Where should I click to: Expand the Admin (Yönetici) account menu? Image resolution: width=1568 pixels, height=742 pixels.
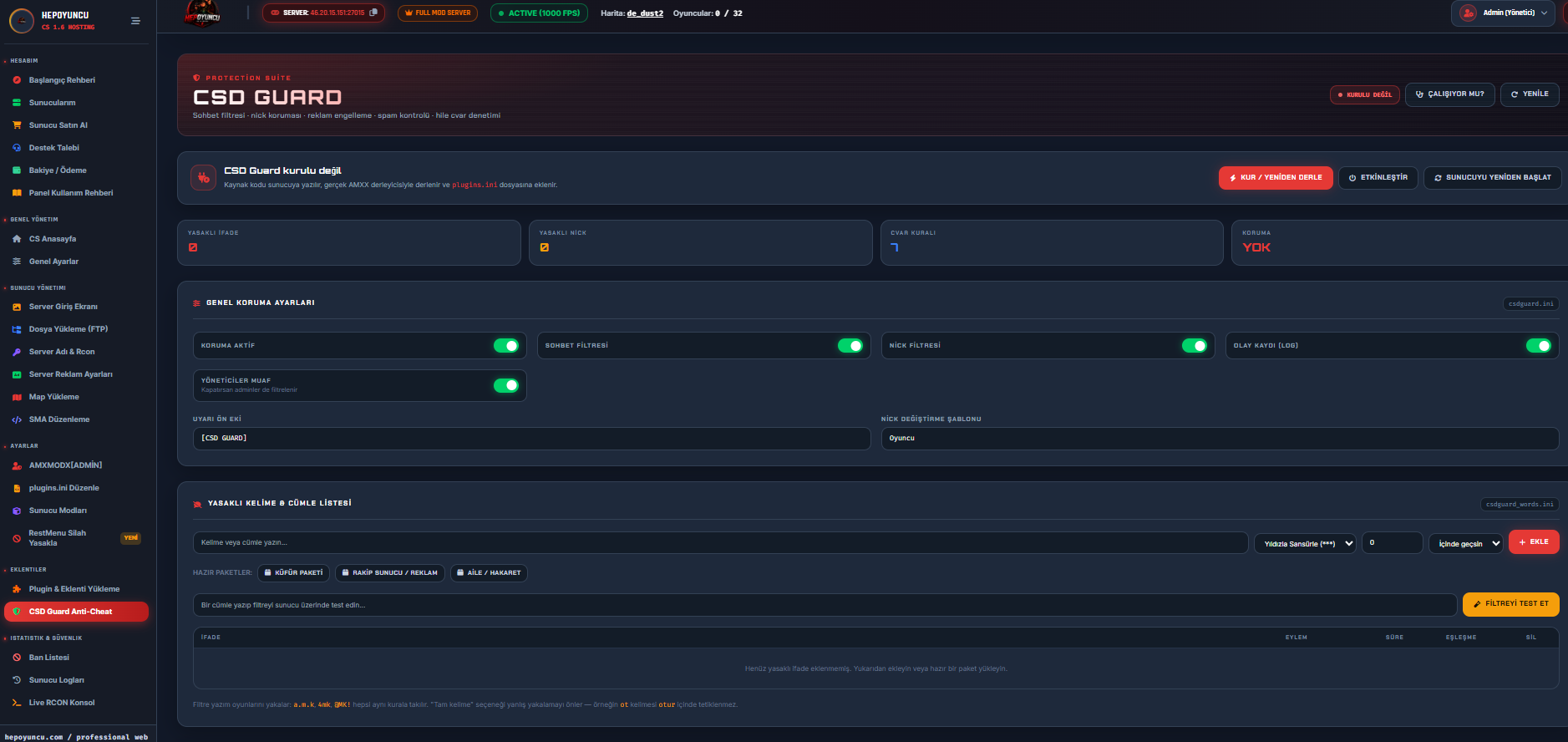click(1505, 13)
